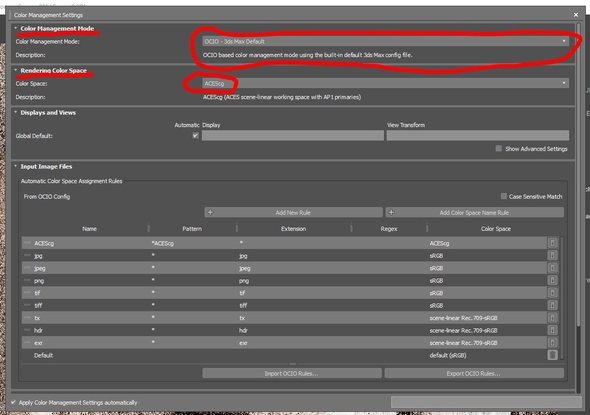
Task: Open the Color Management Mode dropdown
Action: click(385, 41)
